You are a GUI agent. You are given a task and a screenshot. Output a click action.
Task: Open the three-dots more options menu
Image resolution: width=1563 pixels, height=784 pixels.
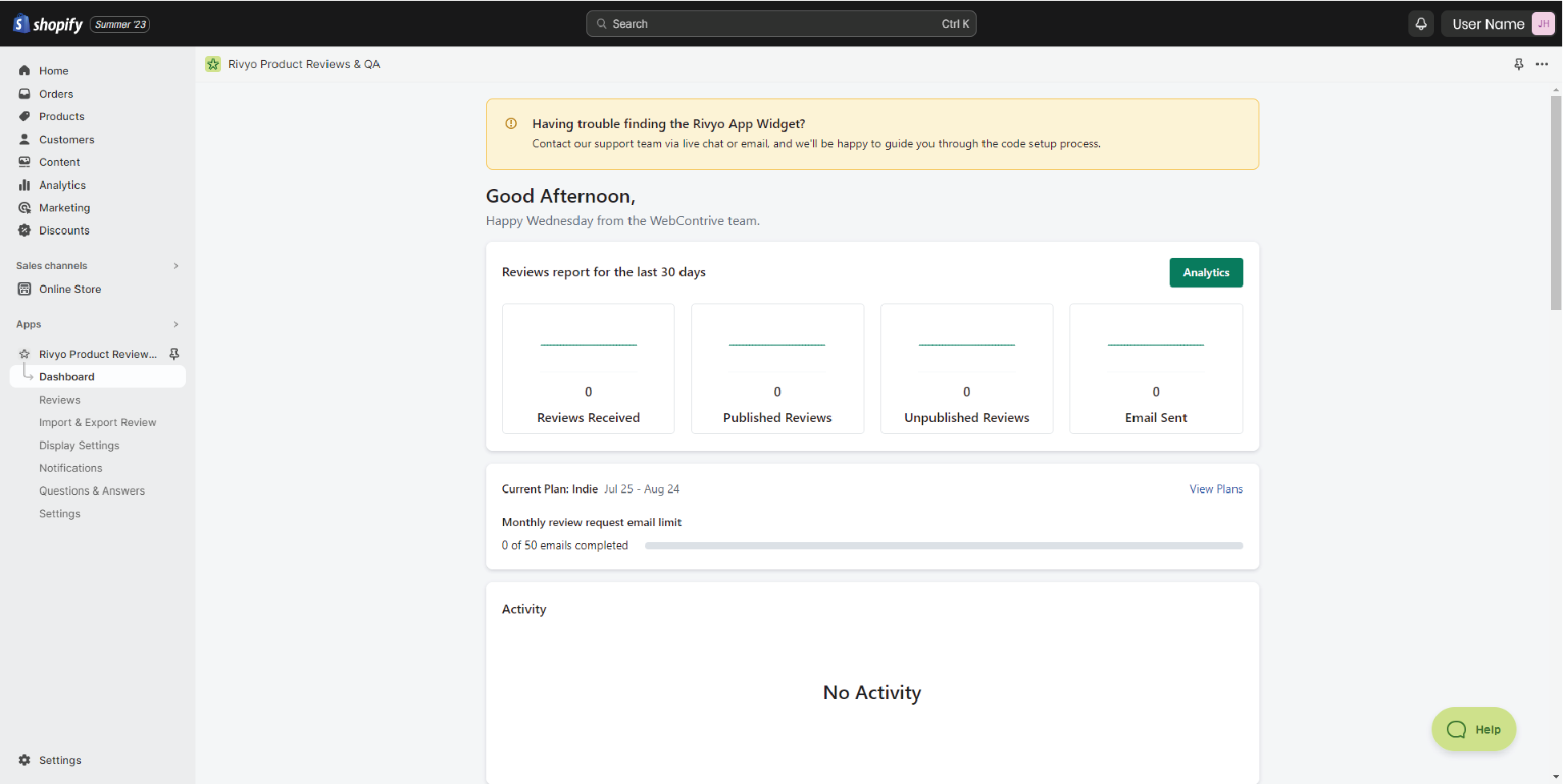1541,64
